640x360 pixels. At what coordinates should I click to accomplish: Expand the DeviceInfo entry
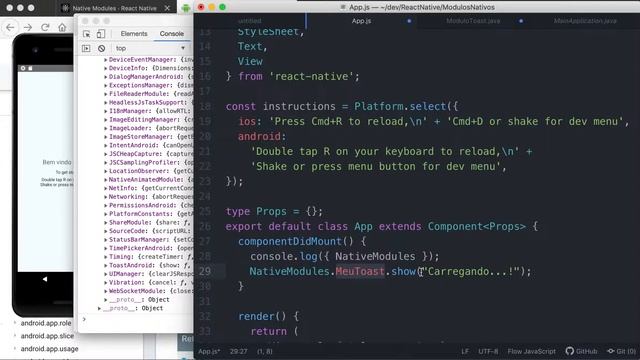tap(106, 68)
